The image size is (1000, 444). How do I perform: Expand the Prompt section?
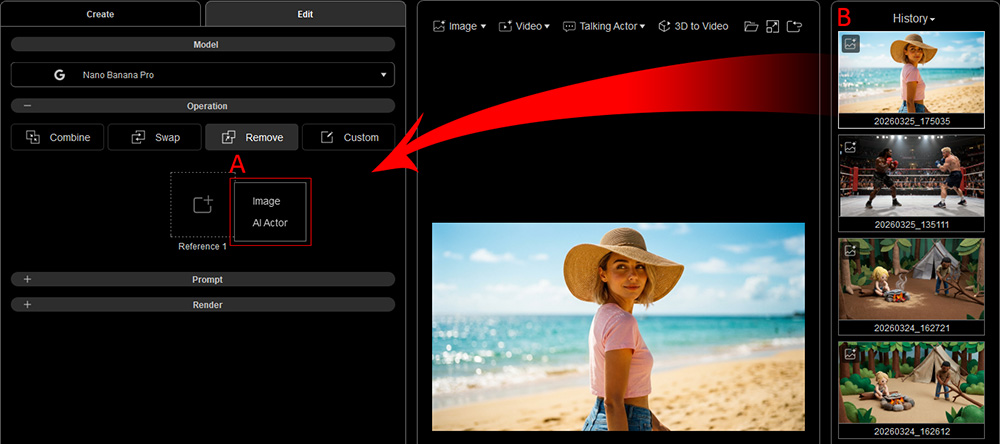click(203, 279)
